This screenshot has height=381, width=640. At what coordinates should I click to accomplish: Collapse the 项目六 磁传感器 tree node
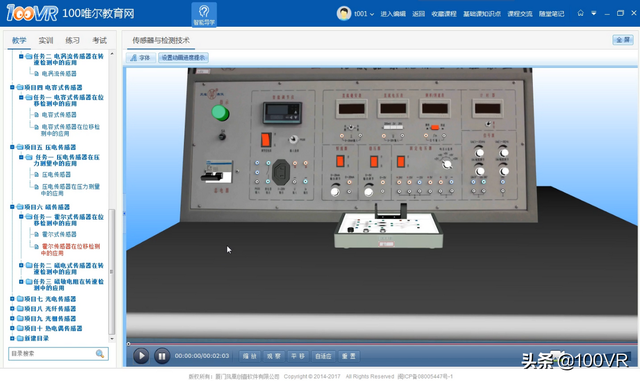click(12, 207)
